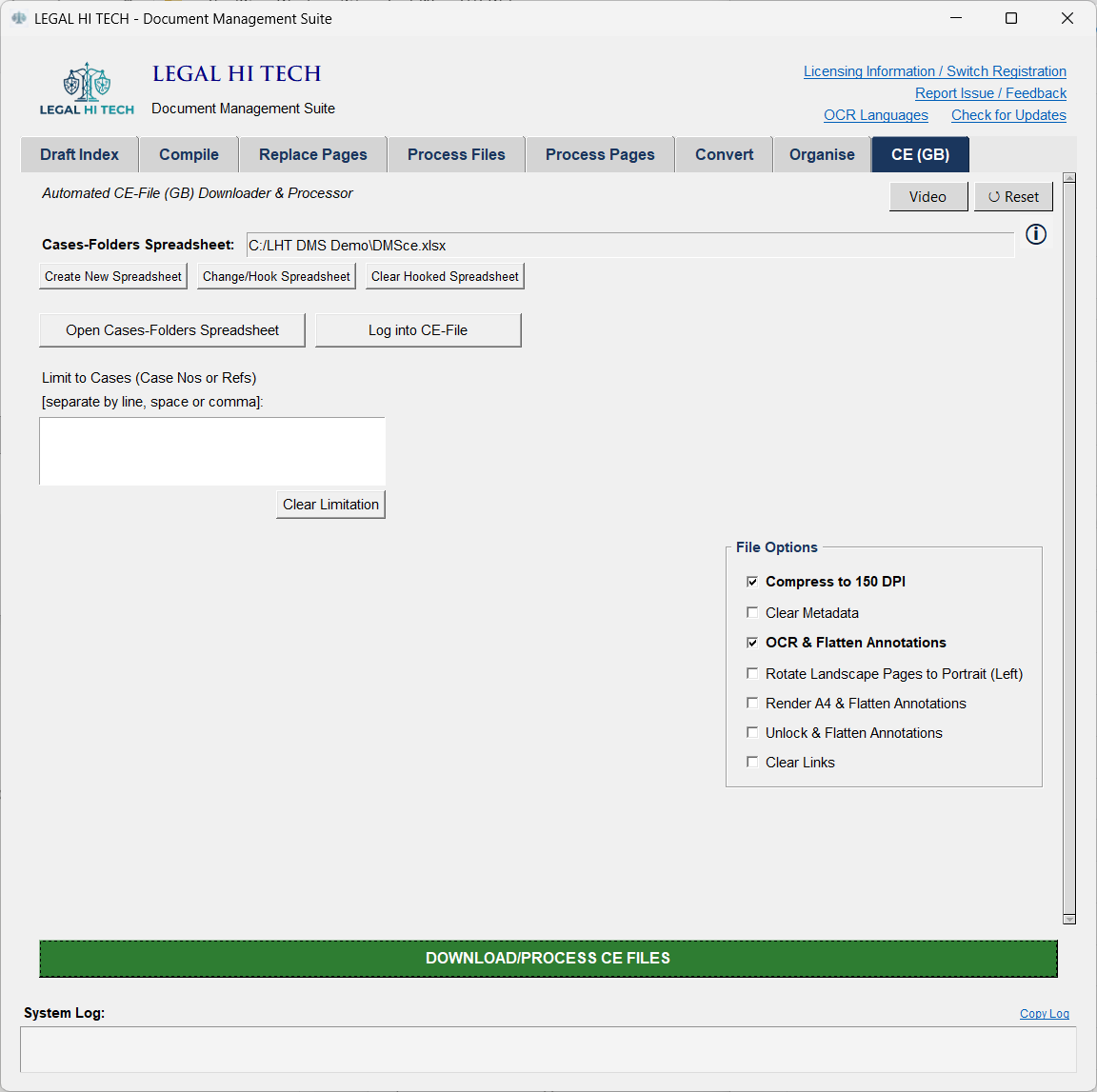The height and width of the screenshot is (1092, 1097).
Task: Switch to the Draft Index tab
Action: pyautogui.click(x=79, y=154)
